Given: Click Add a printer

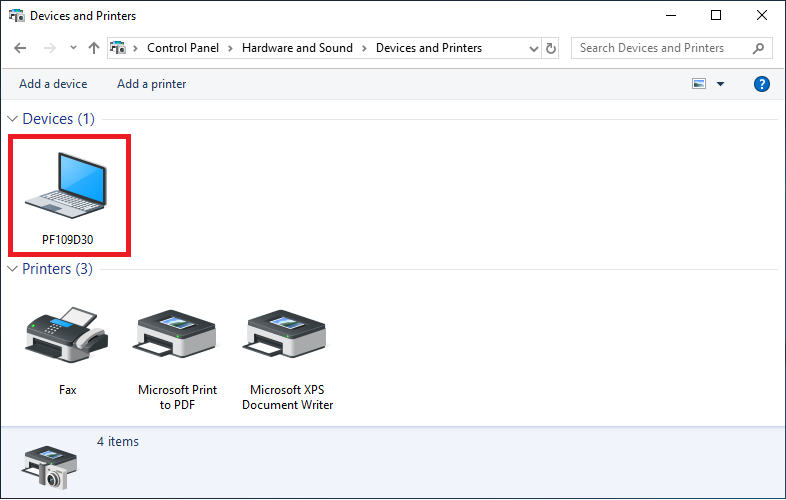Looking at the screenshot, I should (x=152, y=84).
